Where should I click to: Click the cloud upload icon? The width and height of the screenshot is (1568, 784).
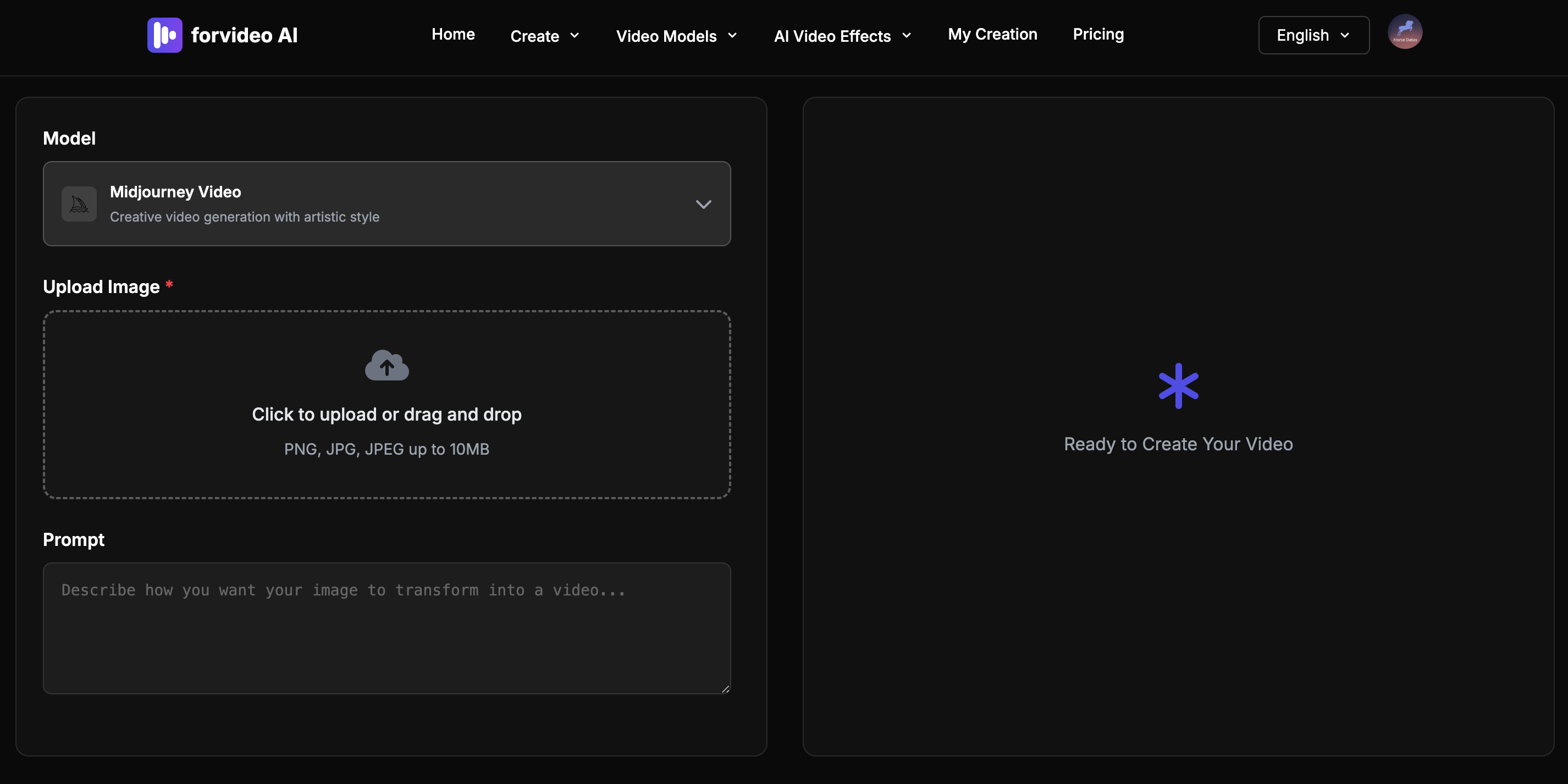(x=387, y=365)
